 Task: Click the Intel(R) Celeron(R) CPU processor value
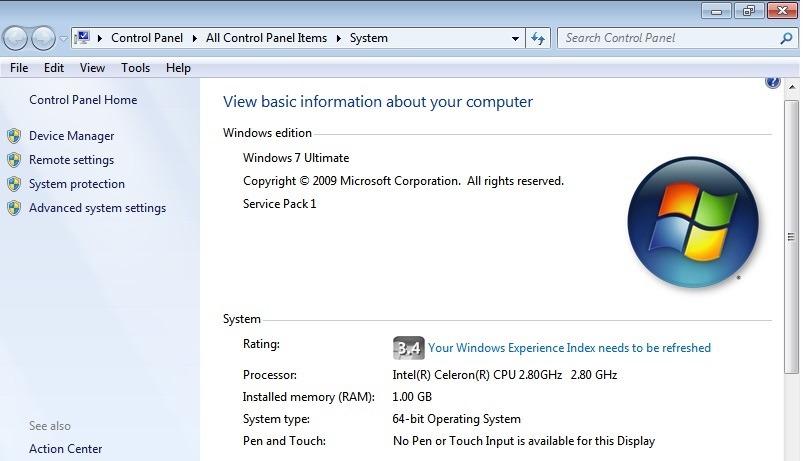[505, 375]
